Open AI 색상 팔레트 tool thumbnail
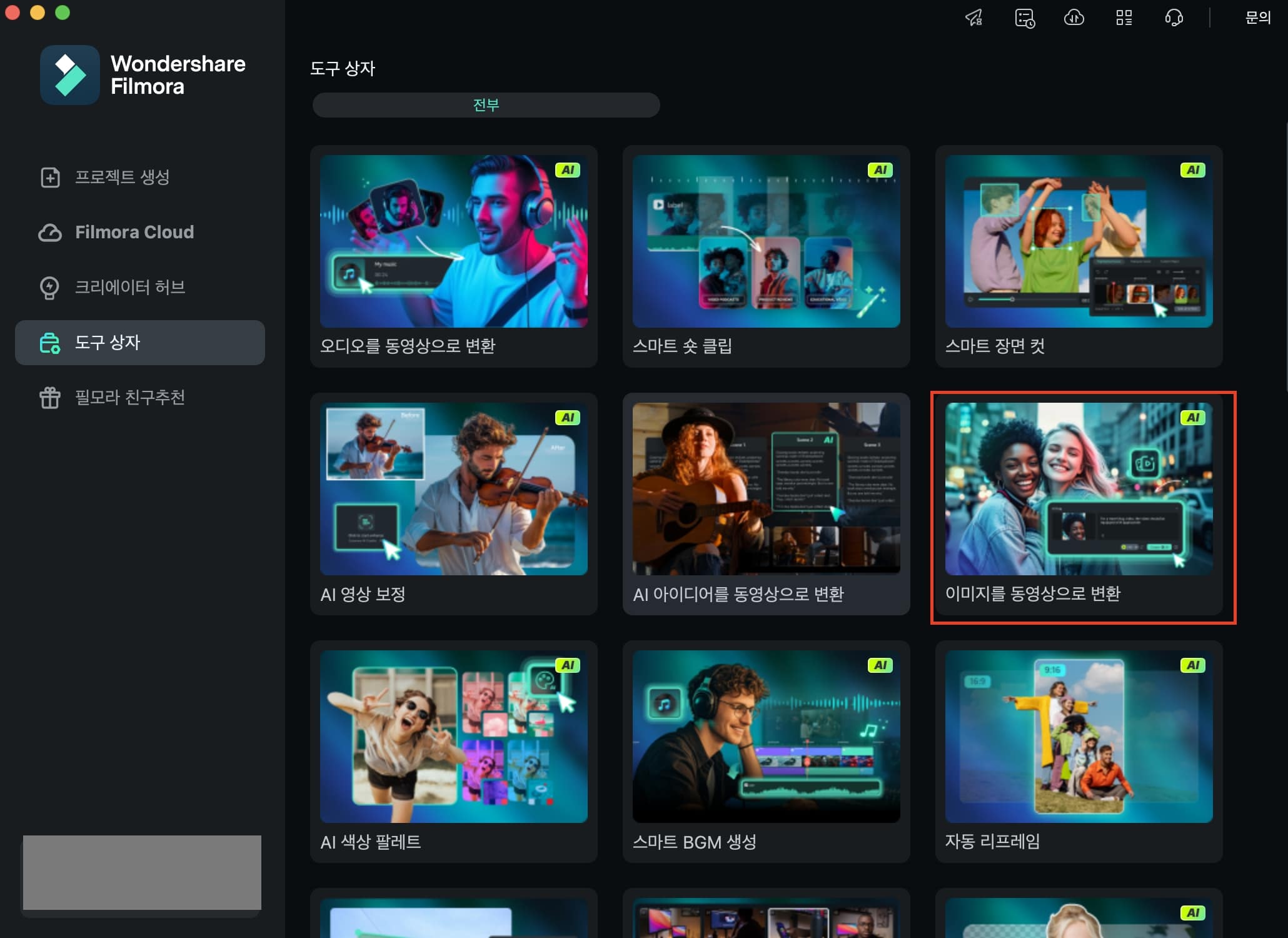 [x=454, y=737]
